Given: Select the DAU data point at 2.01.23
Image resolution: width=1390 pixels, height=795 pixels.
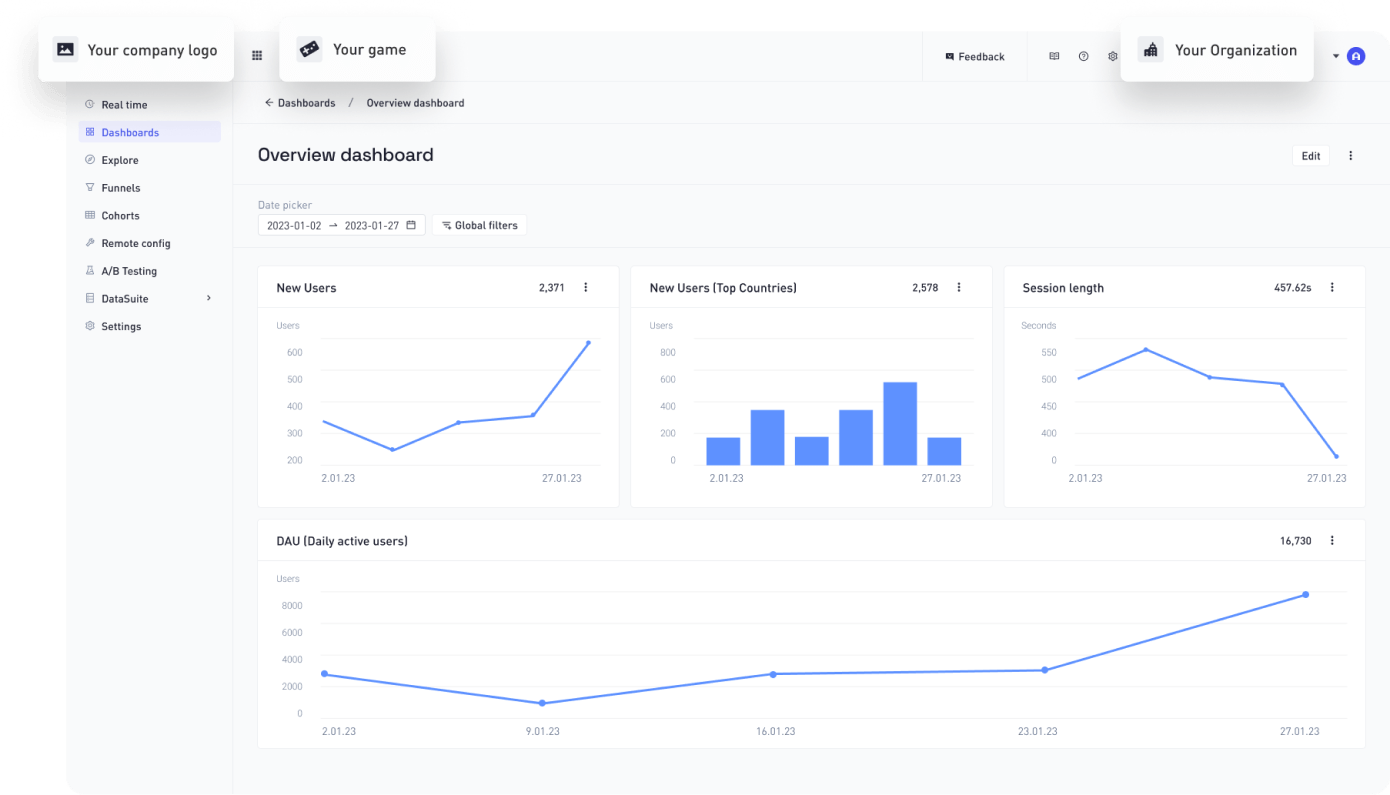Looking at the screenshot, I should 324,674.
